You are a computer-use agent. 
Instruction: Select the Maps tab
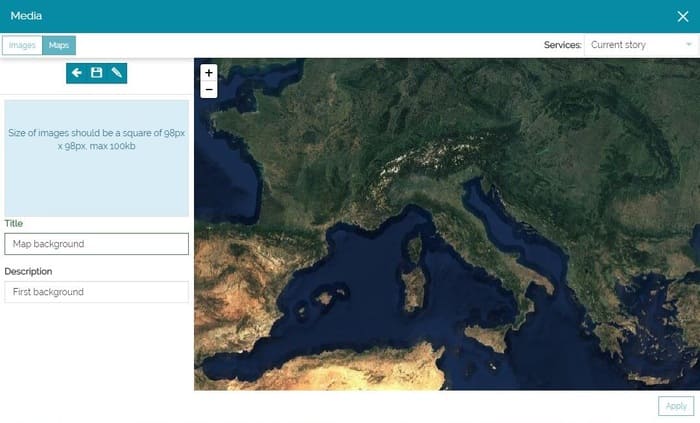59,45
